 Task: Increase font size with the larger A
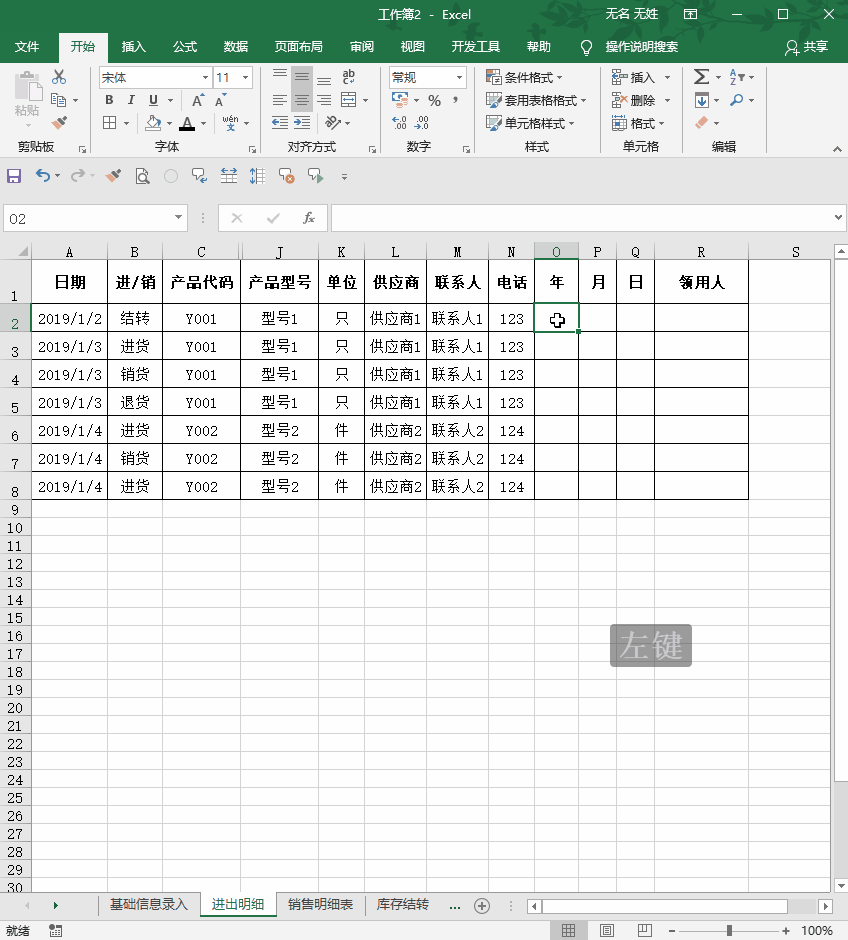point(198,100)
